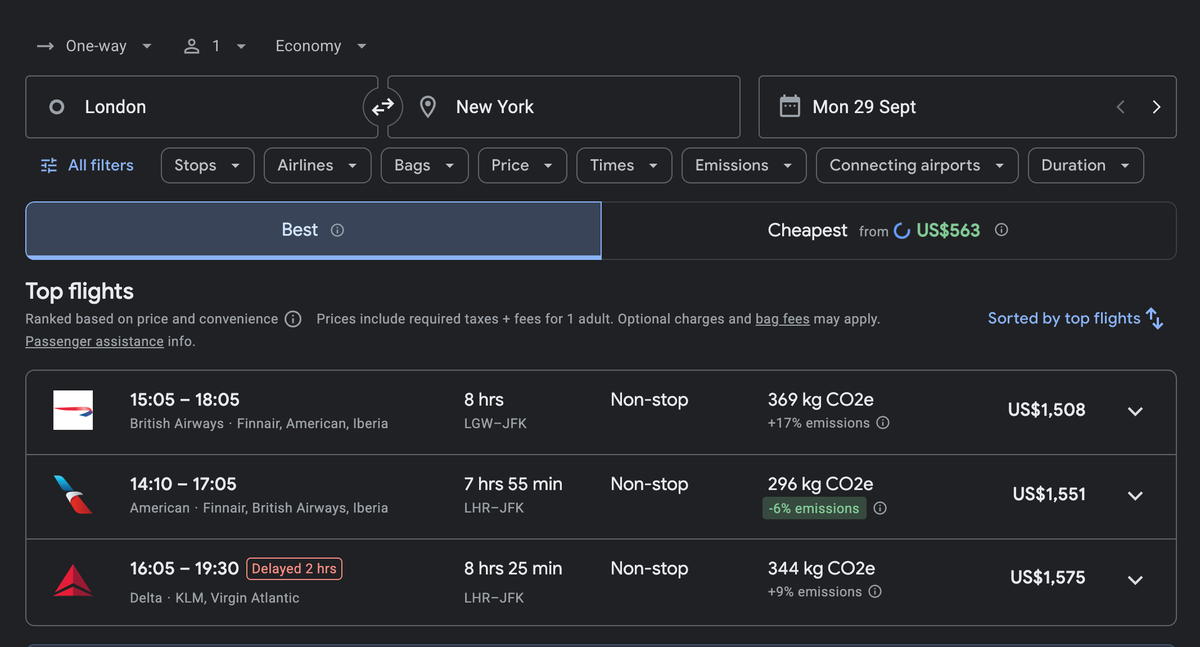1200x647 pixels.
Task: Click info icon beside +17% emissions
Action: (x=883, y=423)
